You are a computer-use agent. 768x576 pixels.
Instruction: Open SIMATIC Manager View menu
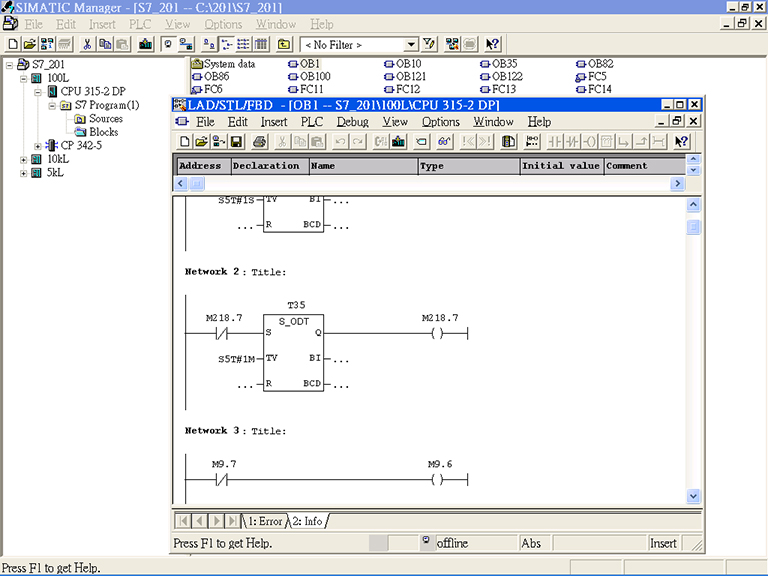click(x=177, y=24)
